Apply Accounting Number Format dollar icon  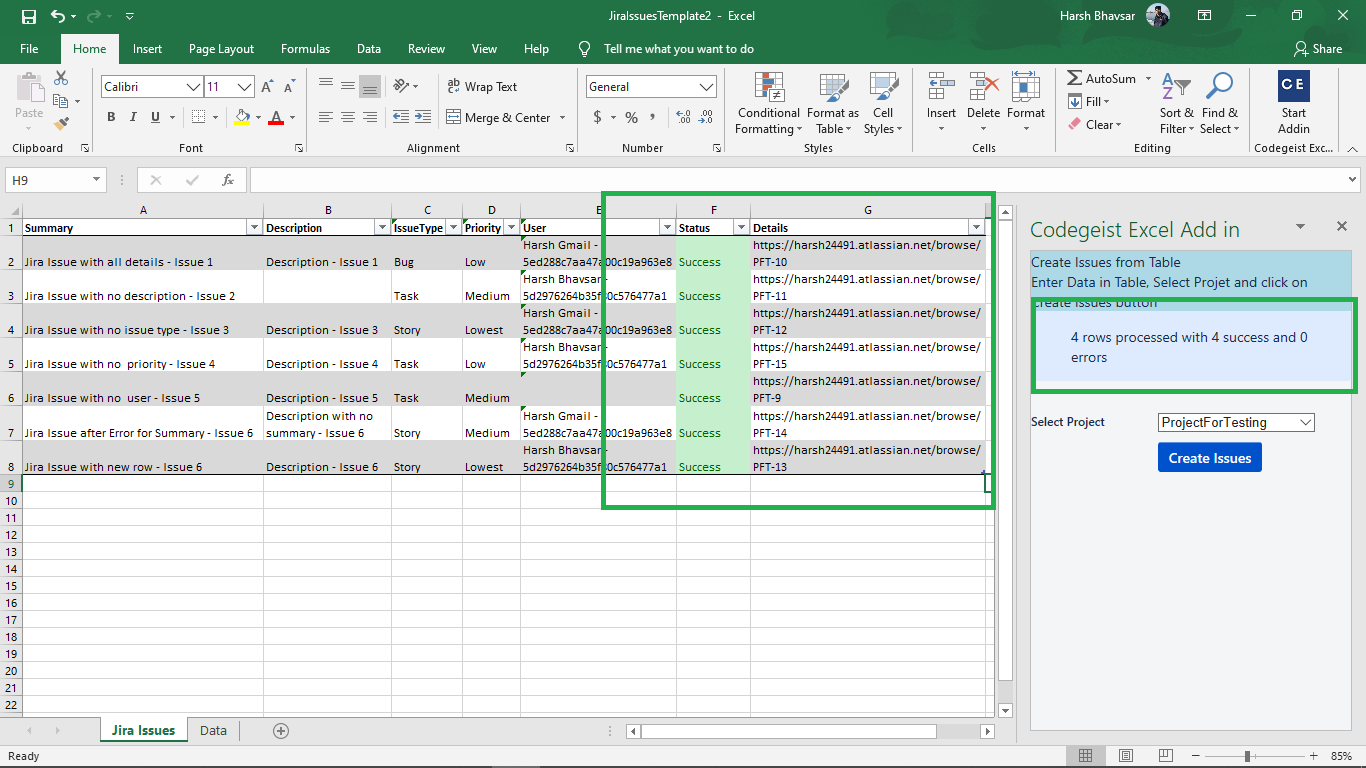(x=598, y=118)
